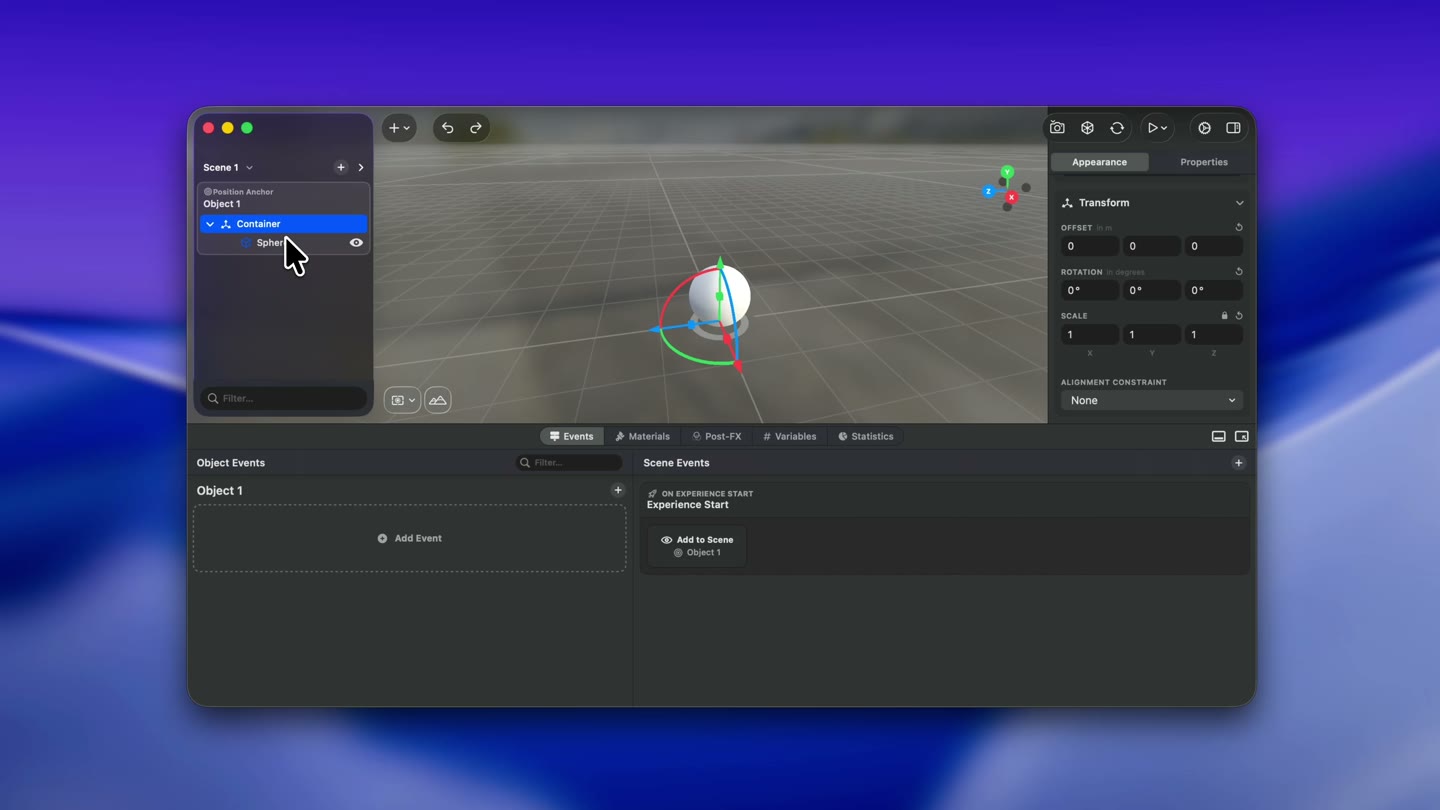1440x810 pixels.
Task: Reset the Scale values
Action: click(x=1239, y=316)
